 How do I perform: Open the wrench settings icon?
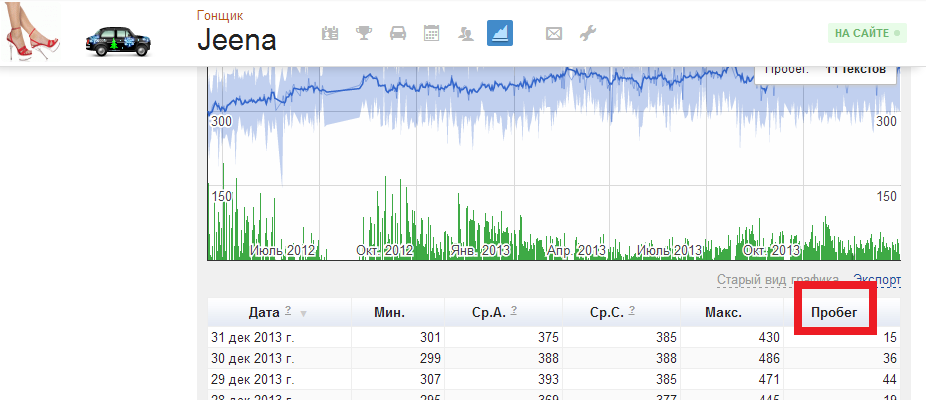tap(588, 33)
